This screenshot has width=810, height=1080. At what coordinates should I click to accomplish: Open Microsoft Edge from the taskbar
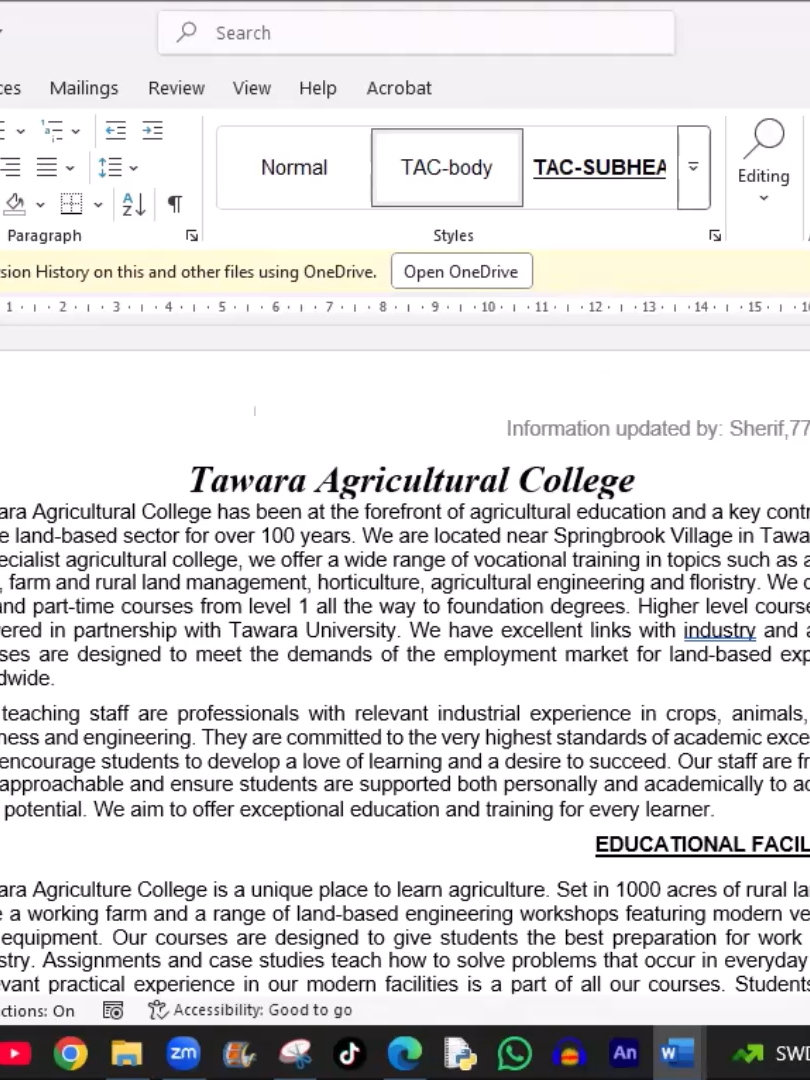[405, 1053]
